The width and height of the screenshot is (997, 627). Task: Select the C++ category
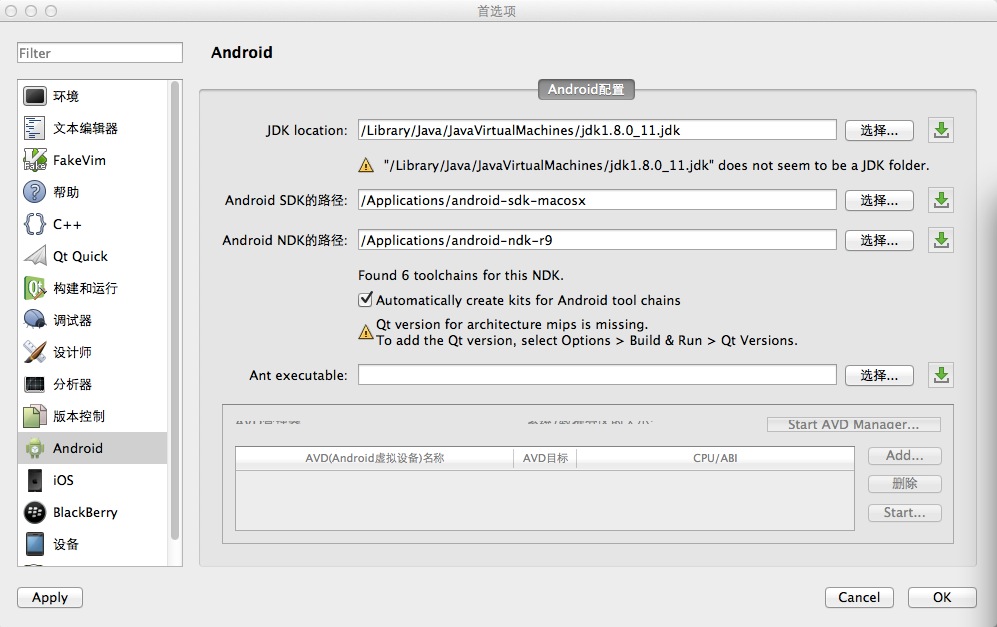[x=93, y=224]
